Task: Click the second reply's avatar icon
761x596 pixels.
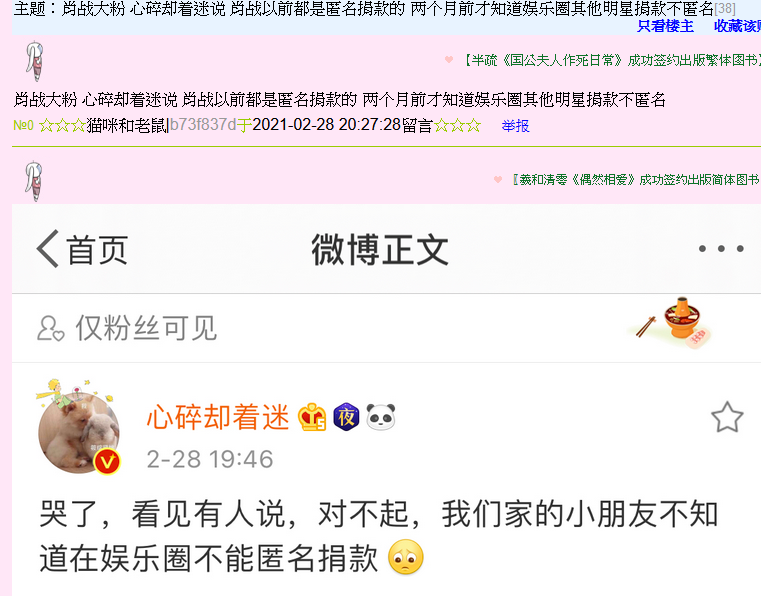Action: pyautogui.click(x=34, y=181)
